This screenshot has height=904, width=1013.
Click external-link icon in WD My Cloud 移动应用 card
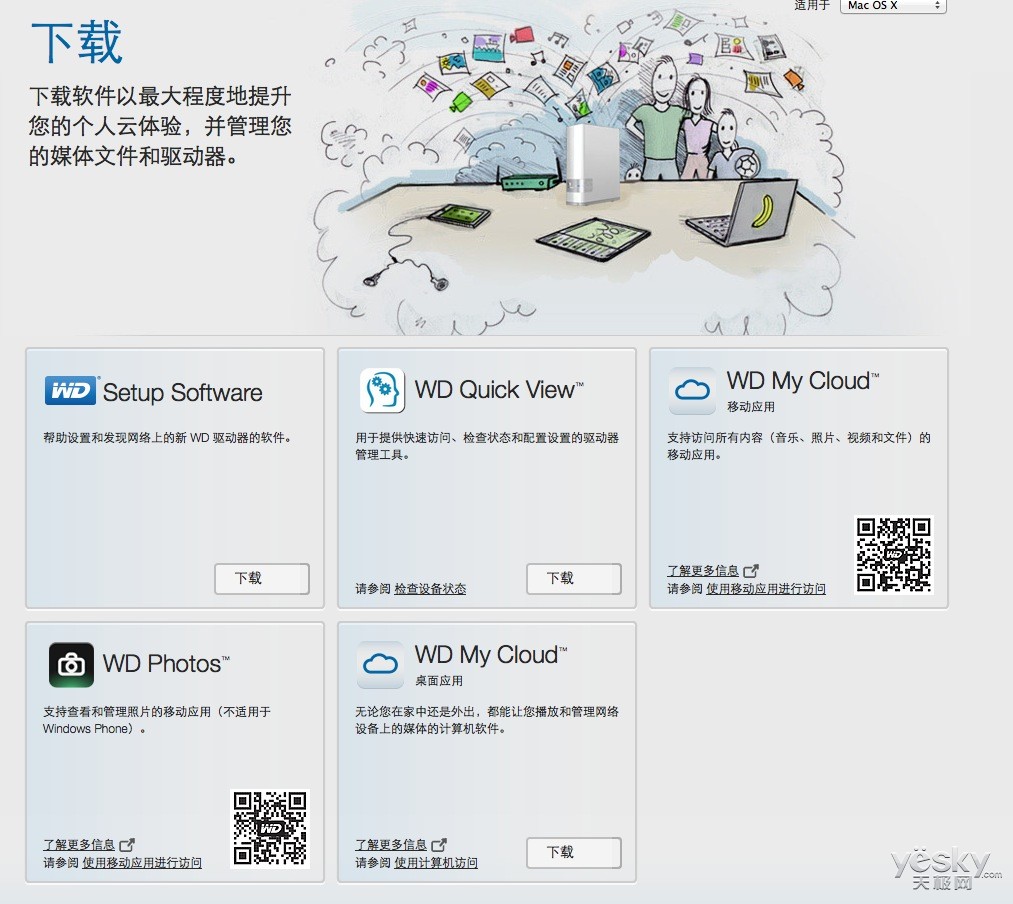click(751, 571)
